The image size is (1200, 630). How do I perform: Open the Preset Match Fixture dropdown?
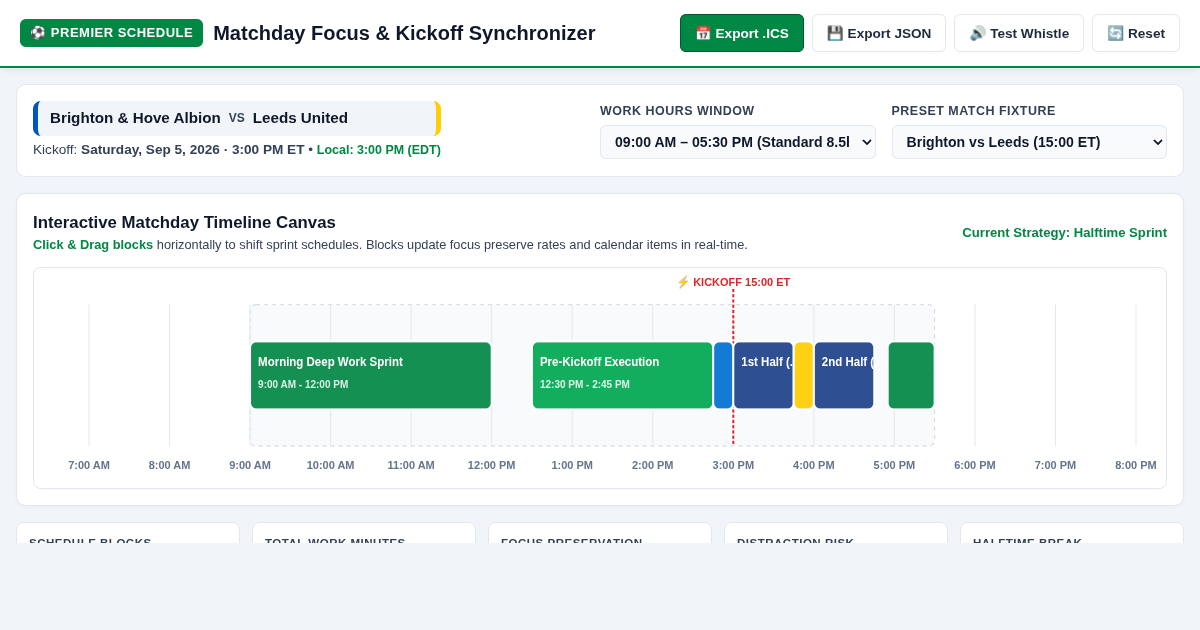pos(1029,142)
